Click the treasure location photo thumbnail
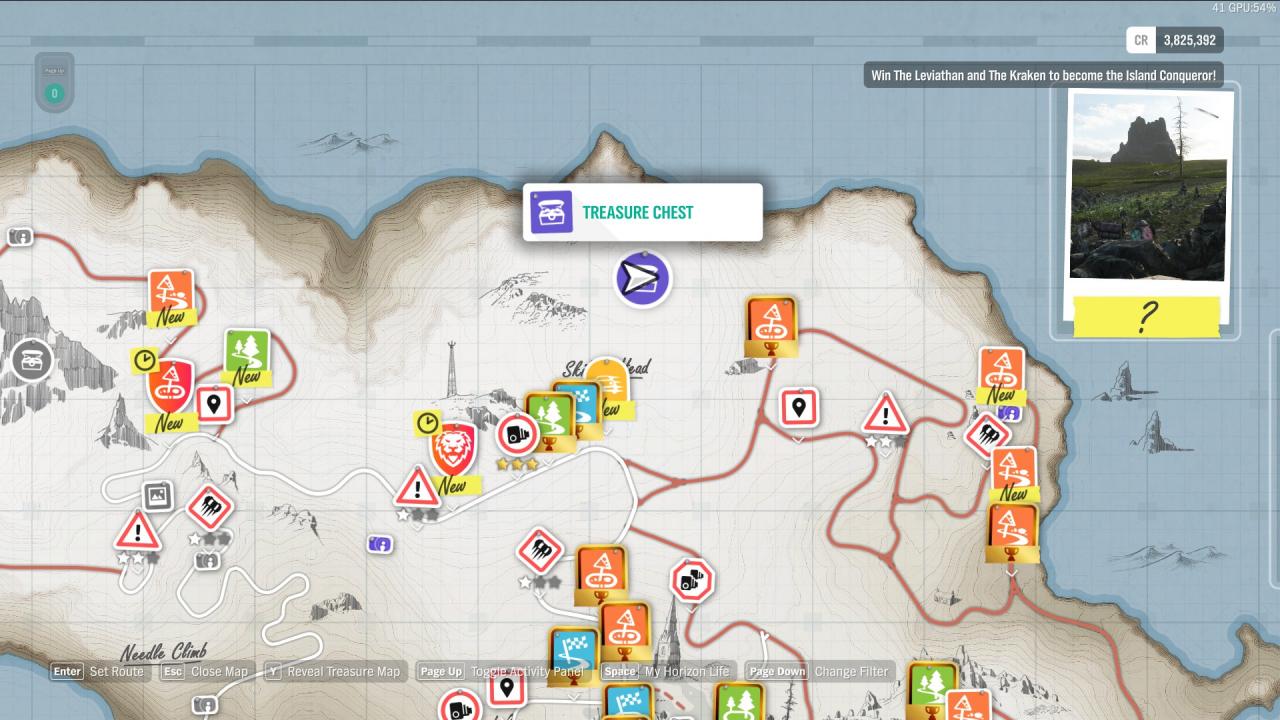 tap(1147, 186)
